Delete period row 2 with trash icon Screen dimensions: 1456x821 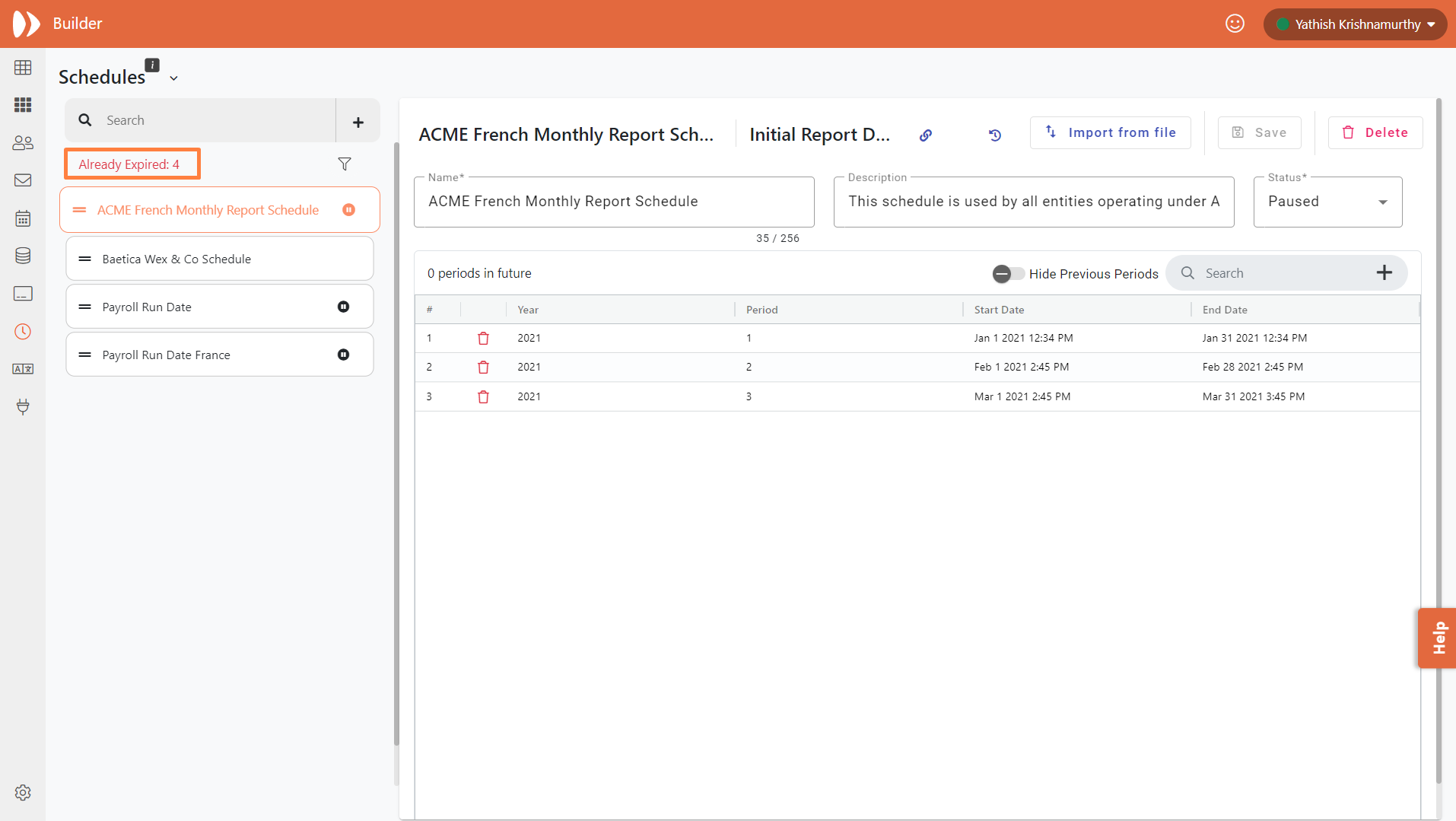pyautogui.click(x=483, y=368)
